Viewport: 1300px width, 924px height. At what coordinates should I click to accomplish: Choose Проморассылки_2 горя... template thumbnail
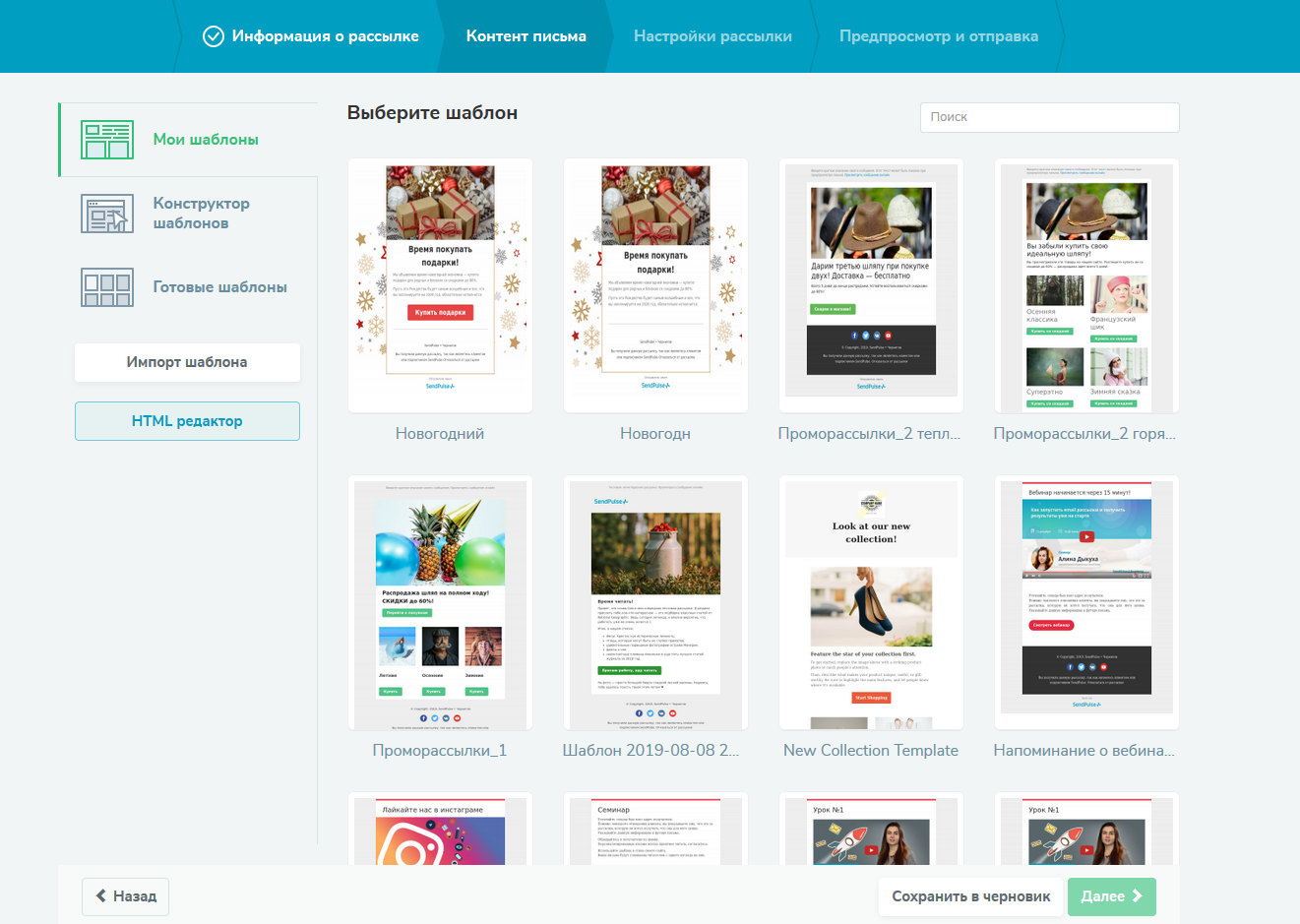click(1086, 285)
